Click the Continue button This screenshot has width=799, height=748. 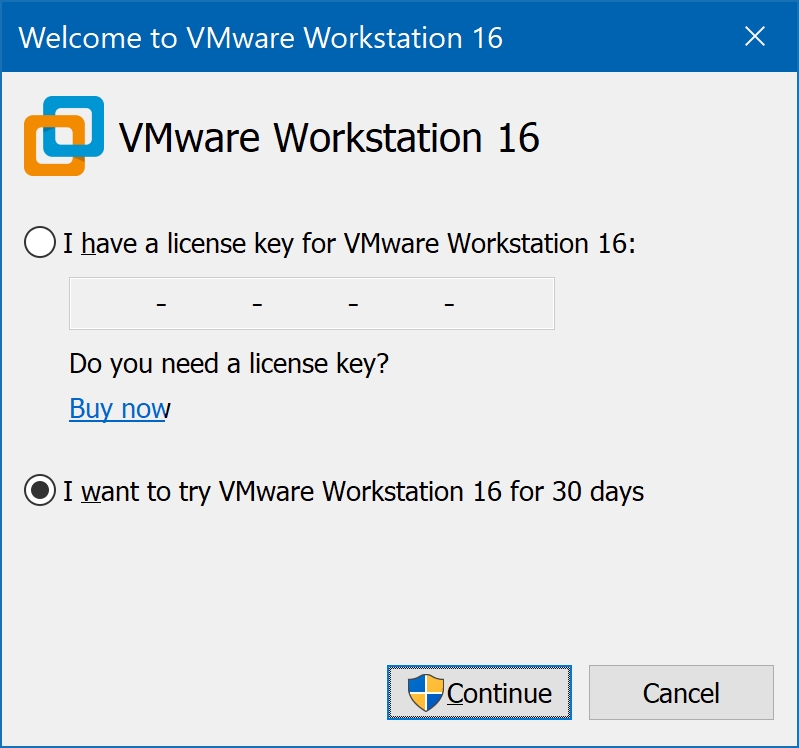click(479, 692)
